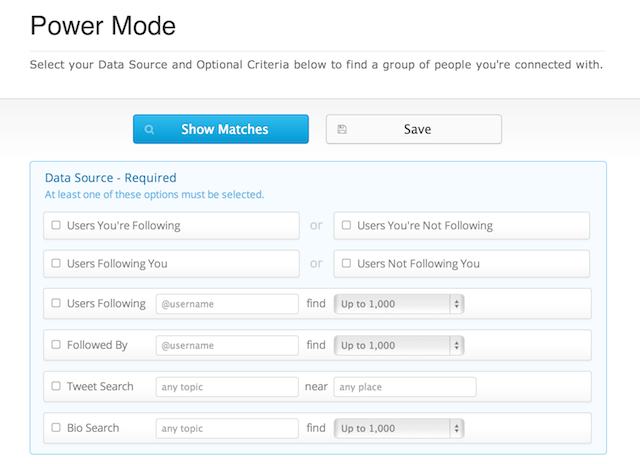Open the Users Following limit dropdown
This screenshot has height=464, width=640.
[x=399, y=303]
